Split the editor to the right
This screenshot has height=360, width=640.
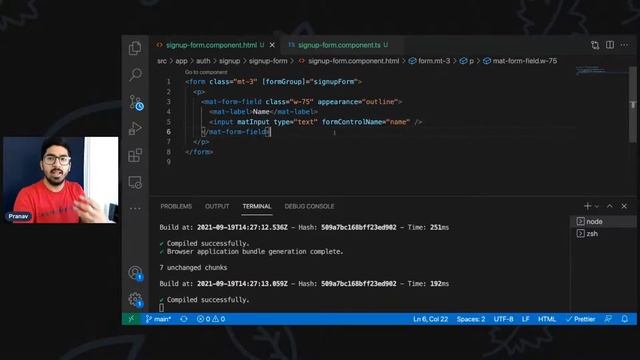610,45
